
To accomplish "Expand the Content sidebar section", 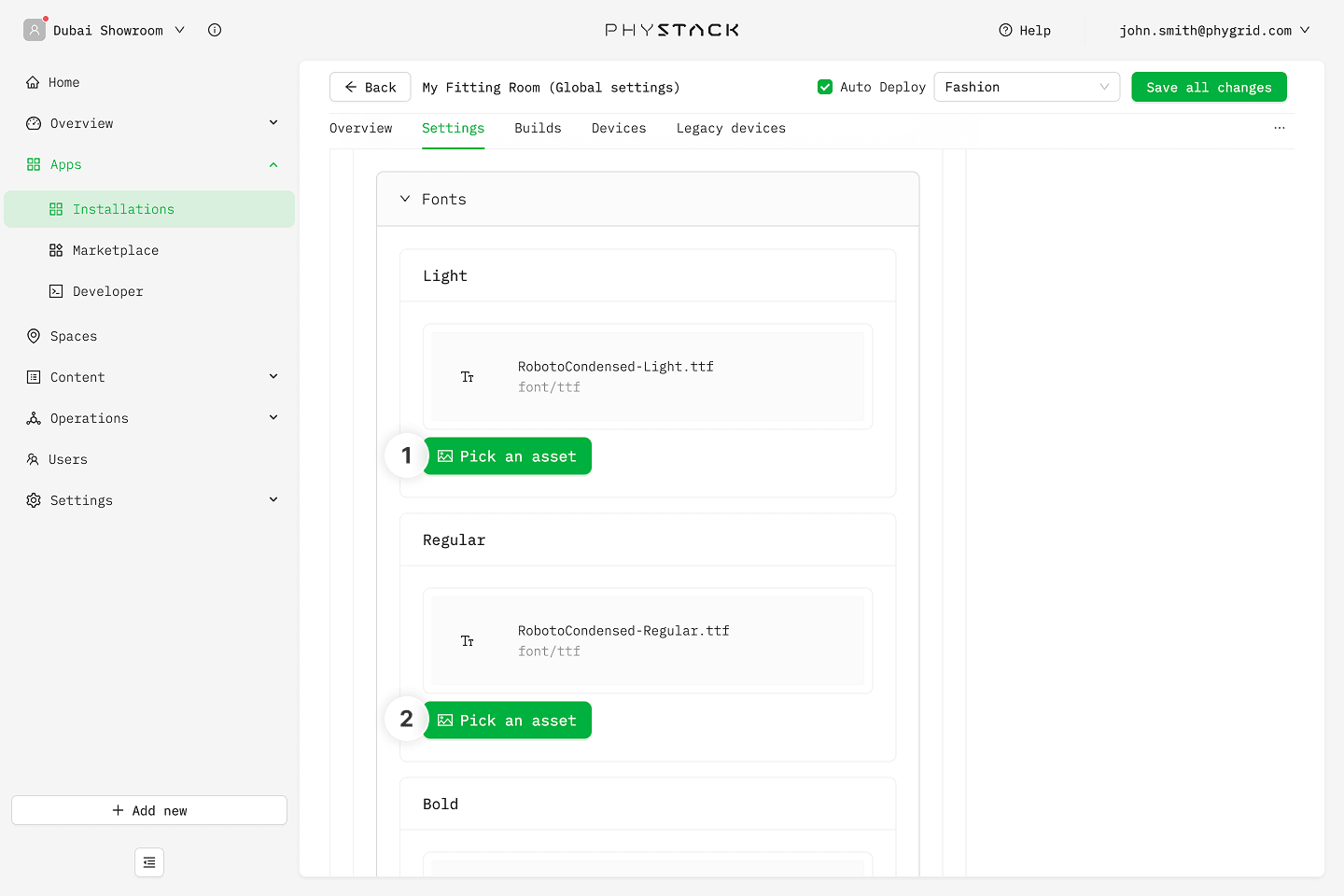I will (x=273, y=376).
